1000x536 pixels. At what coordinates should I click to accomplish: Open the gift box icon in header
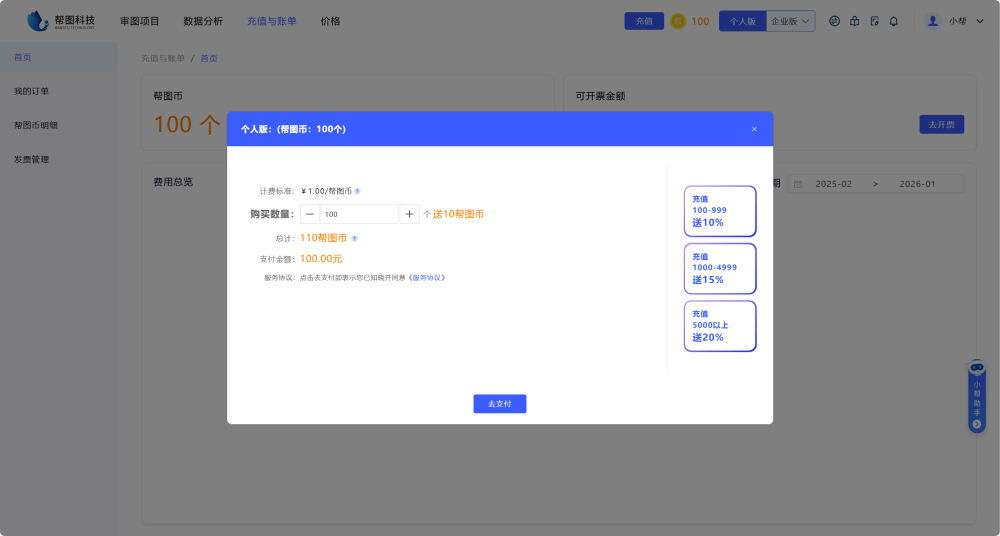pos(854,21)
